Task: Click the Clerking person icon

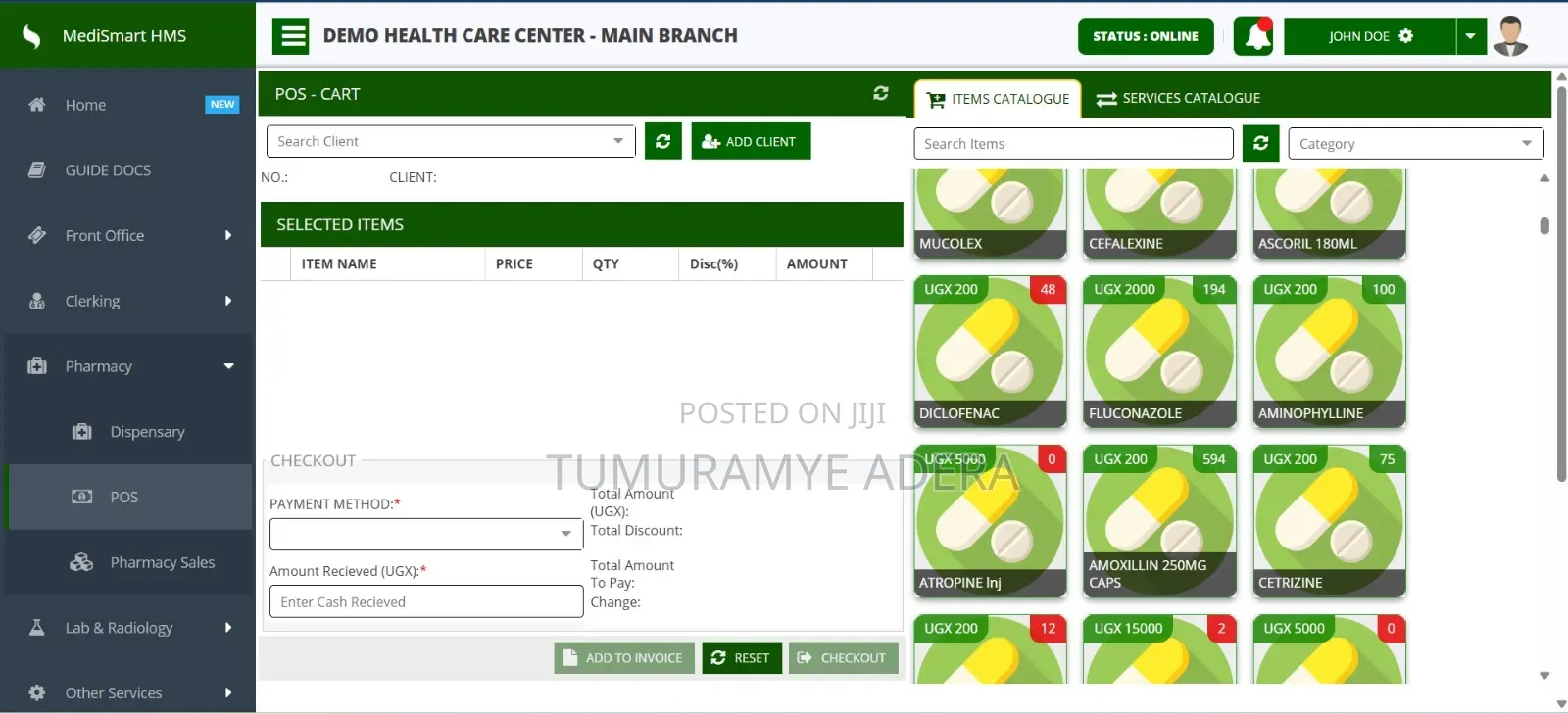Action: point(37,301)
